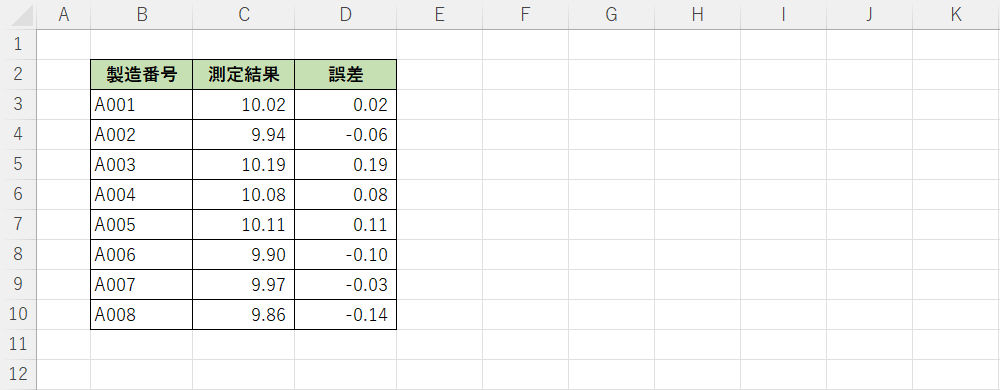Select column B header
Image resolution: width=1000 pixels, height=390 pixels.
pyautogui.click(x=142, y=15)
